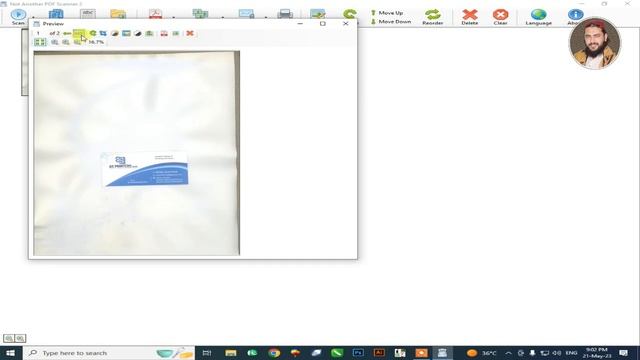Click the Save PDF icon in the main toolbar

click(155, 15)
